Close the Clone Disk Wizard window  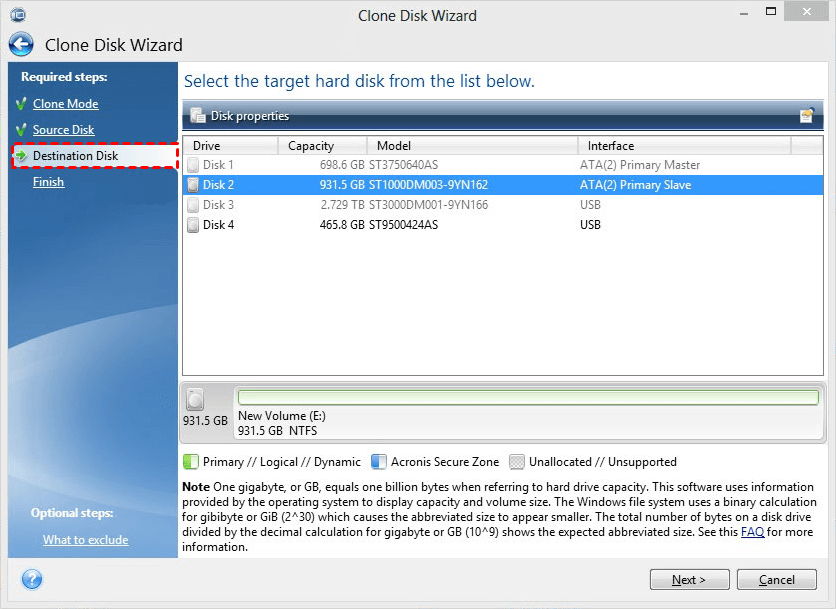[807, 11]
